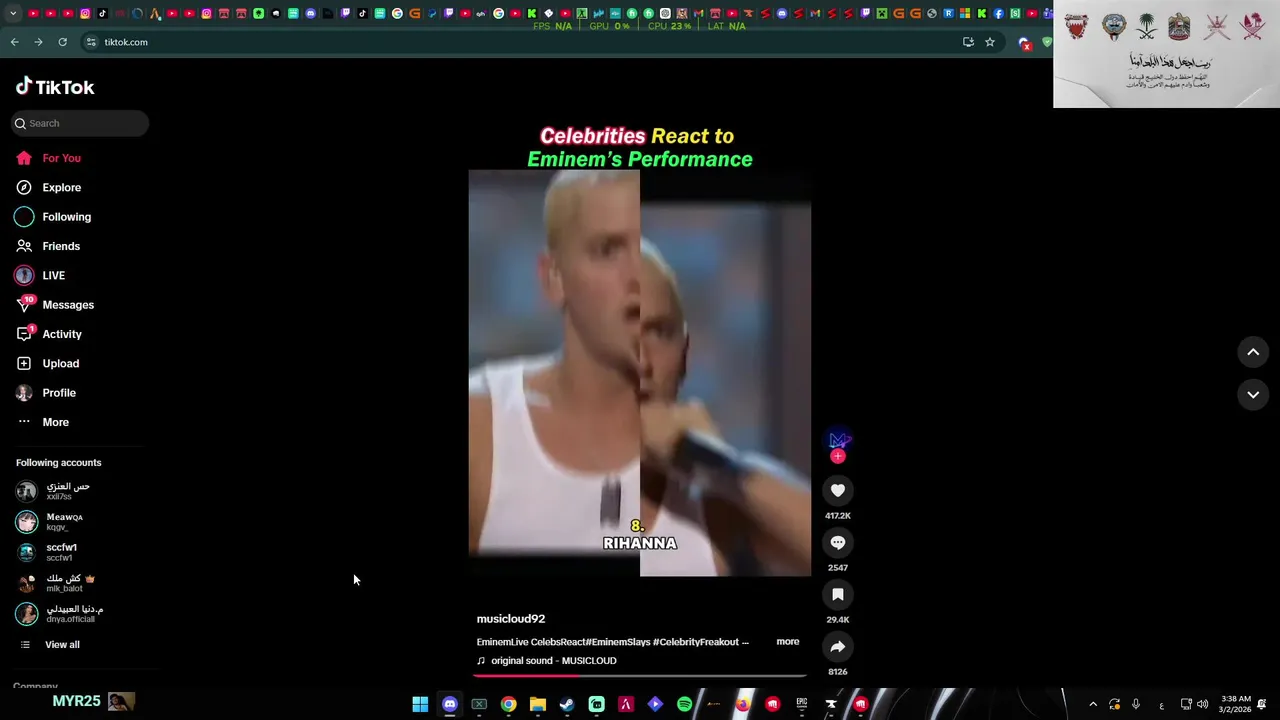Viewport: 1280px width, 720px height.
Task: Open the browser tab search dropdown
Action: pos(13,14)
